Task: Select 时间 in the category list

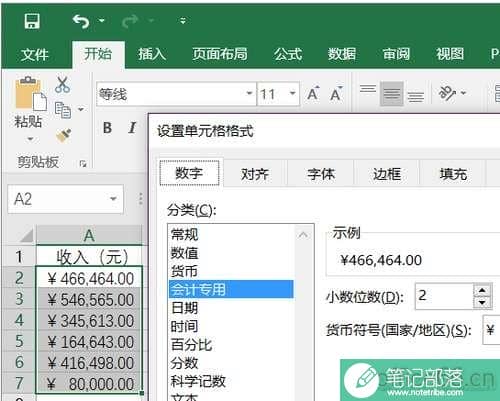Action: pyautogui.click(x=231, y=326)
